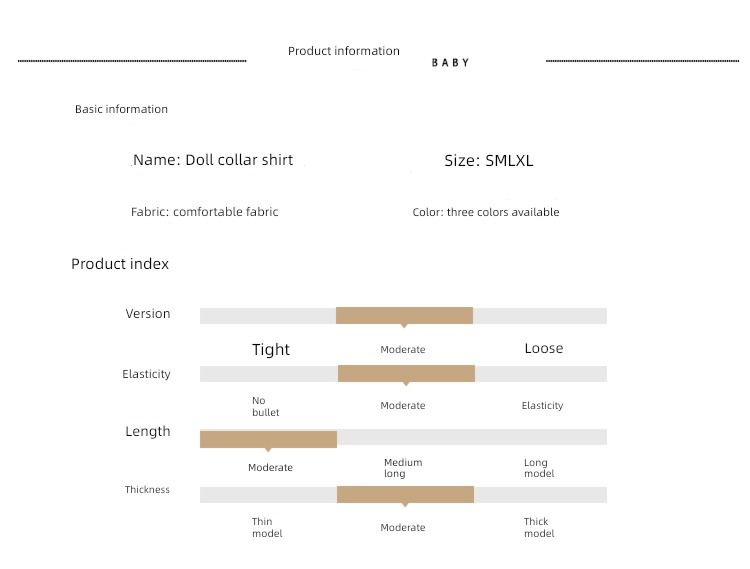The width and height of the screenshot is (750, 569).
Task: Click the Medium long length label
Action: pos(403,468)
